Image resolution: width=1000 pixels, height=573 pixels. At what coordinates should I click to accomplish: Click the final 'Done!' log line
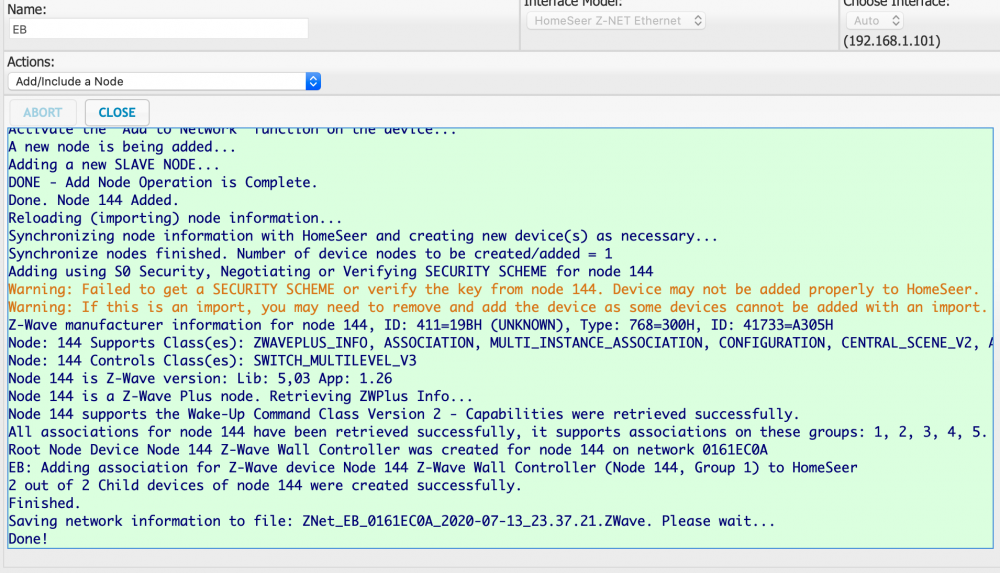28,539
